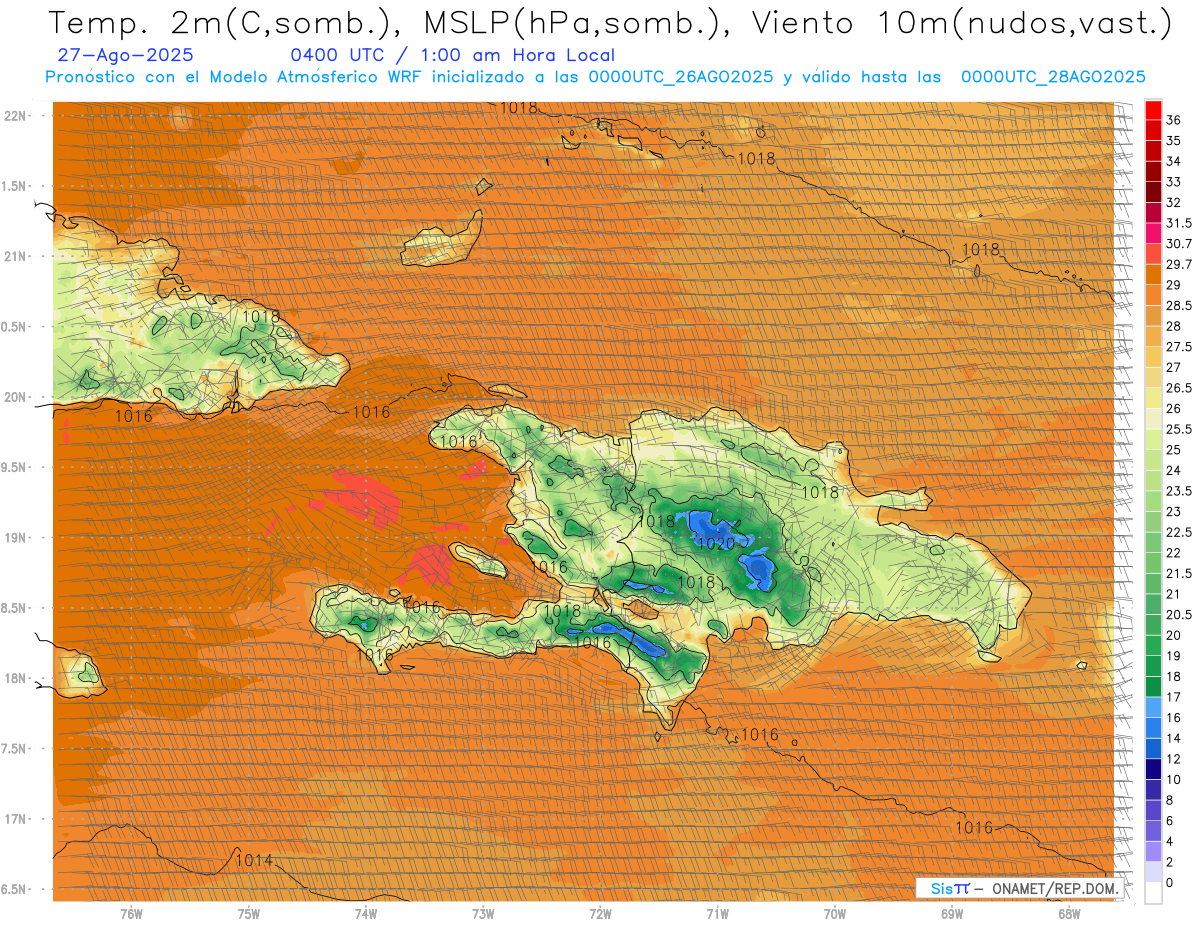The width and height of the screenshot is (1200, 927).
Task: Click the "34" value on the color legend
Action: click(1174, 161)
